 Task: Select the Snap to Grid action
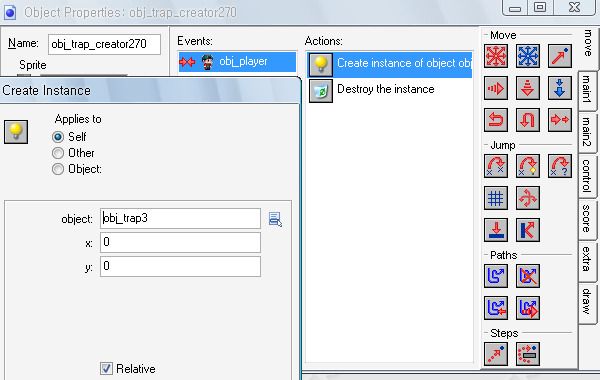496,198
